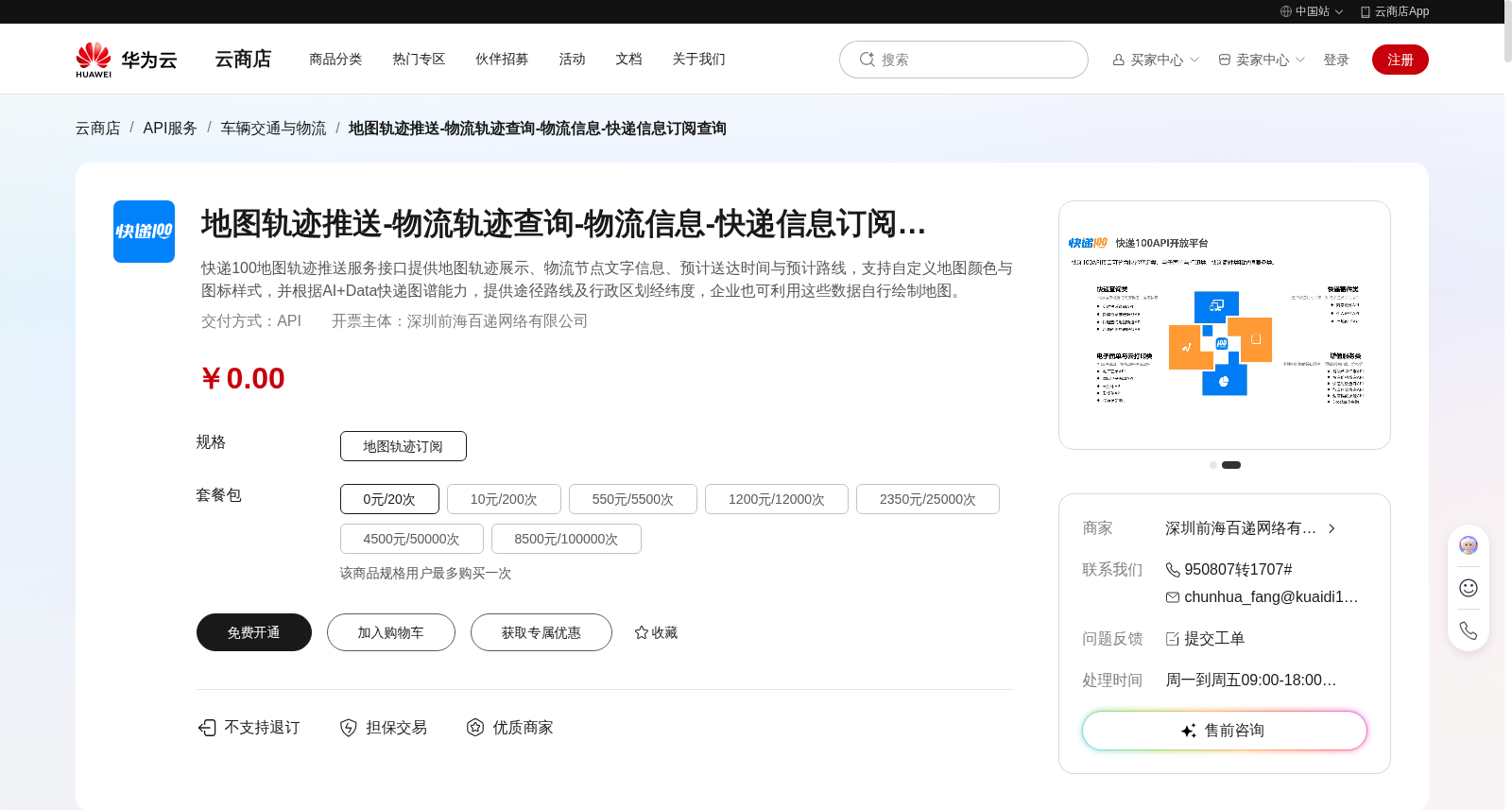
Task: Click the email chunhua_fang@kuaidi1… text
Action: tap(1271, 597)
